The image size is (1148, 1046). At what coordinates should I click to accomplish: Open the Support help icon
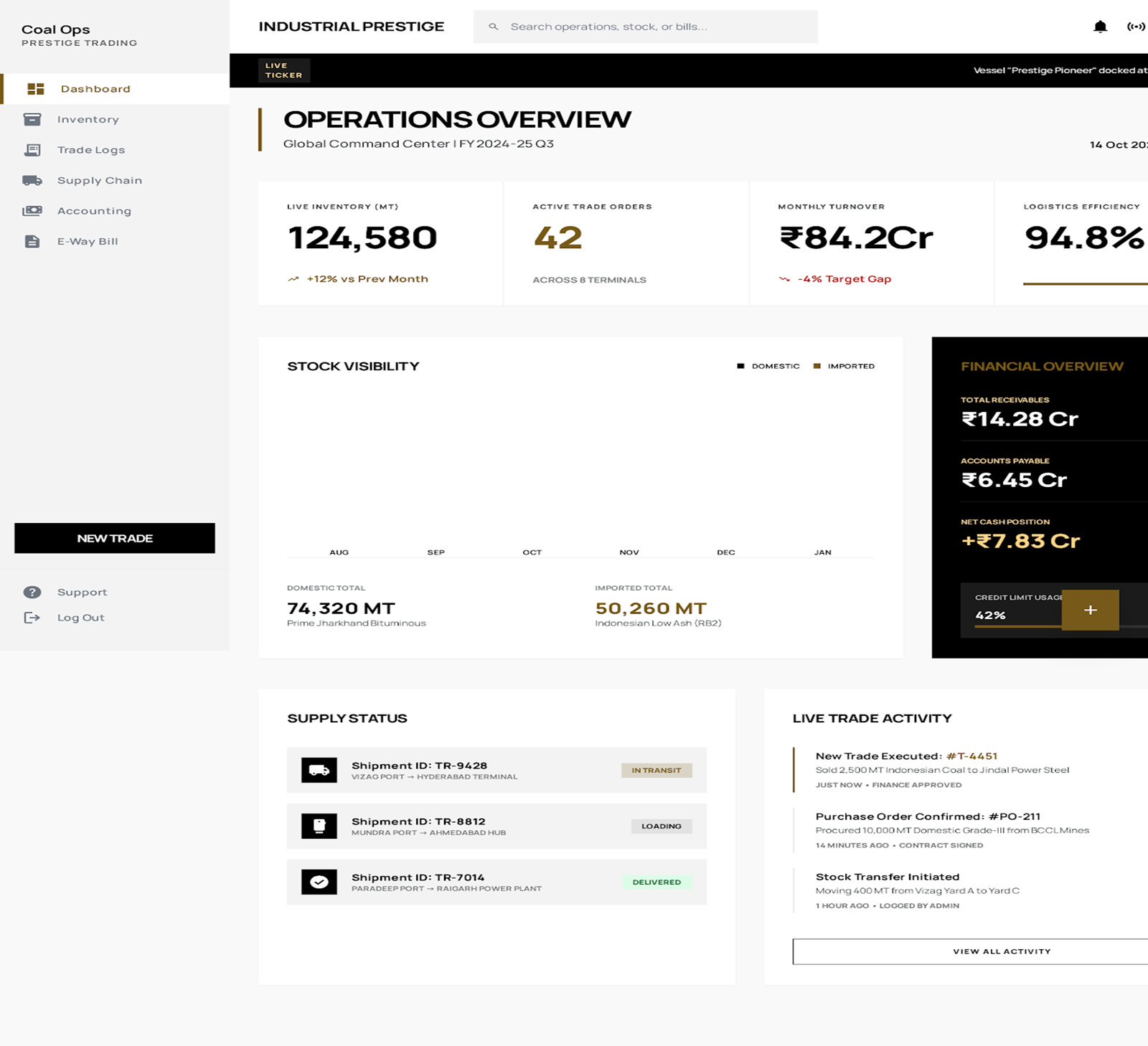[x=32, y=591]
